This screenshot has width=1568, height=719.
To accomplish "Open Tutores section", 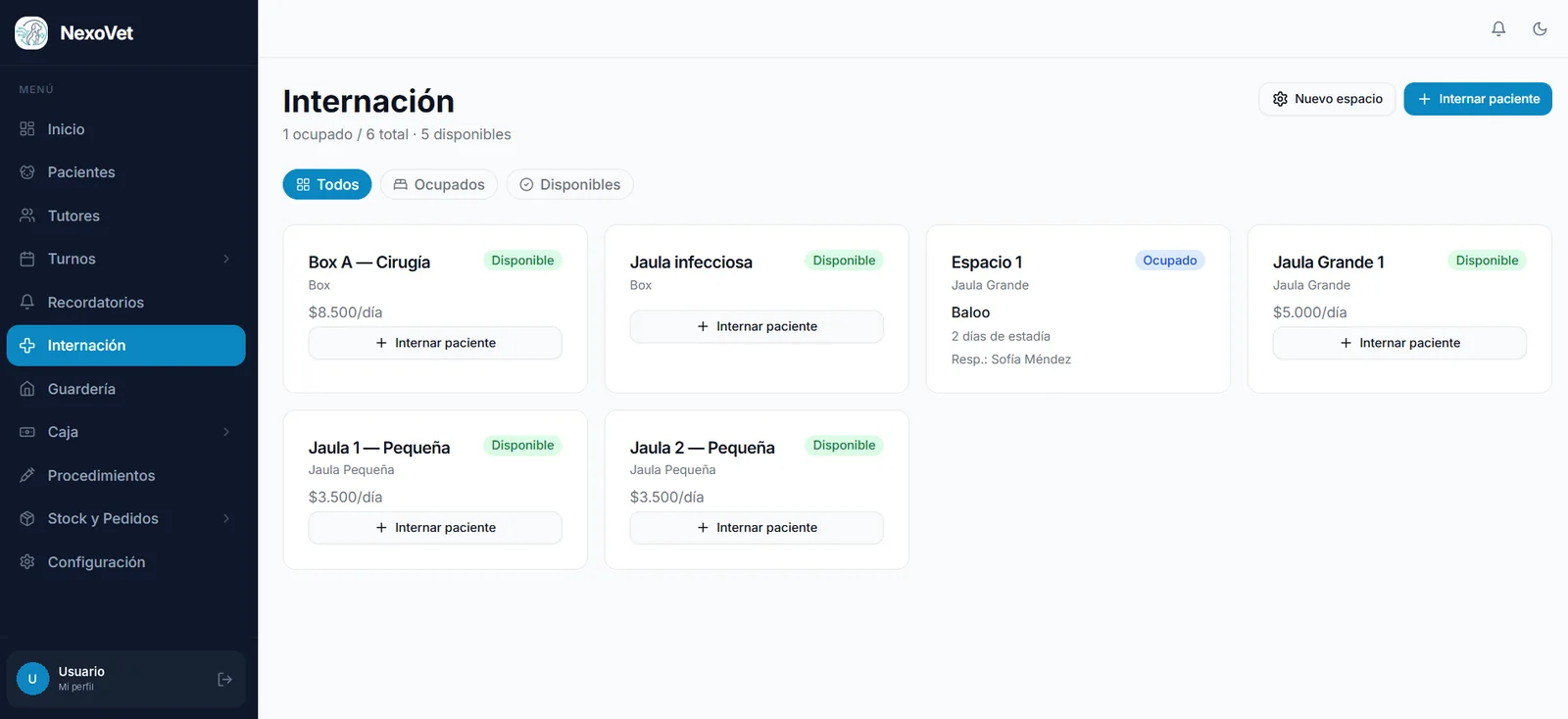I will click(125, 216).
